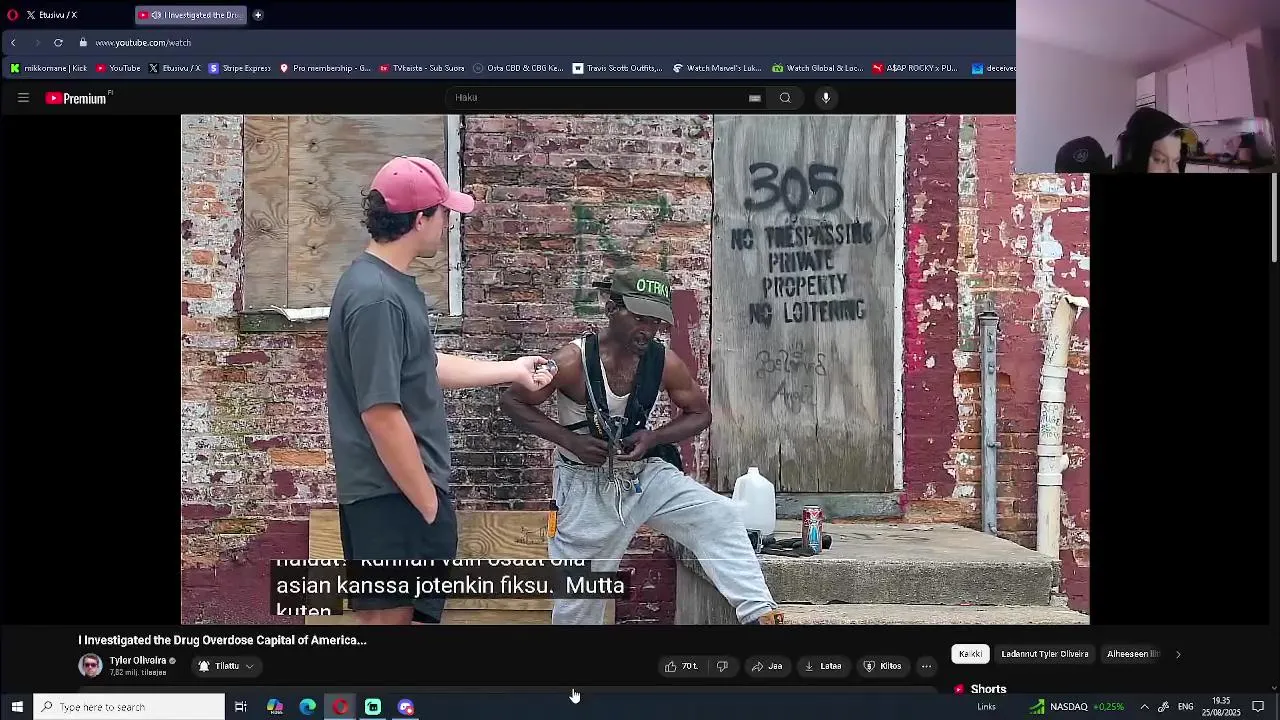This screenshot has width=1280, height=720.
Task: Open the clock showing 25/08/2025
Action: 1221,707
